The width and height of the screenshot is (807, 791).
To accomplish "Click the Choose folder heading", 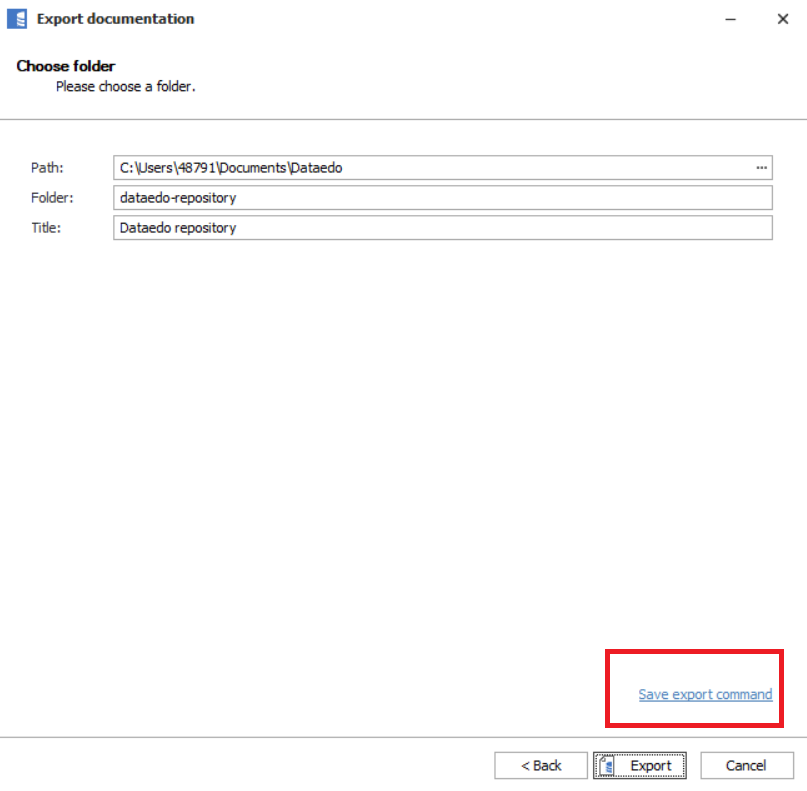I will pos(66,66).
